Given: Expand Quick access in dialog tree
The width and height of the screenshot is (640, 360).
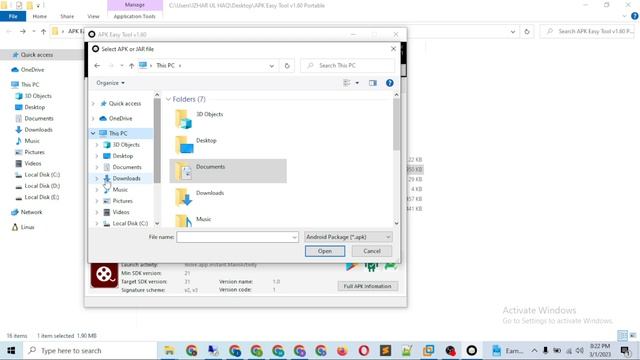Looking at the screenshot, I should [93, 104].
